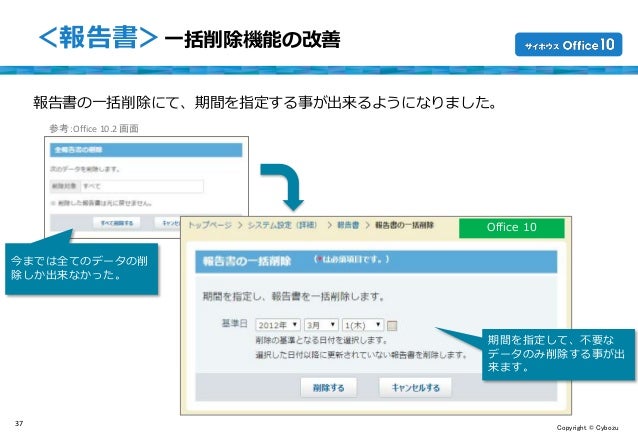Click the 報告書の一括削除 blue header bar
The height and width of the screenshot is (442, 638).
click(376, 261)
